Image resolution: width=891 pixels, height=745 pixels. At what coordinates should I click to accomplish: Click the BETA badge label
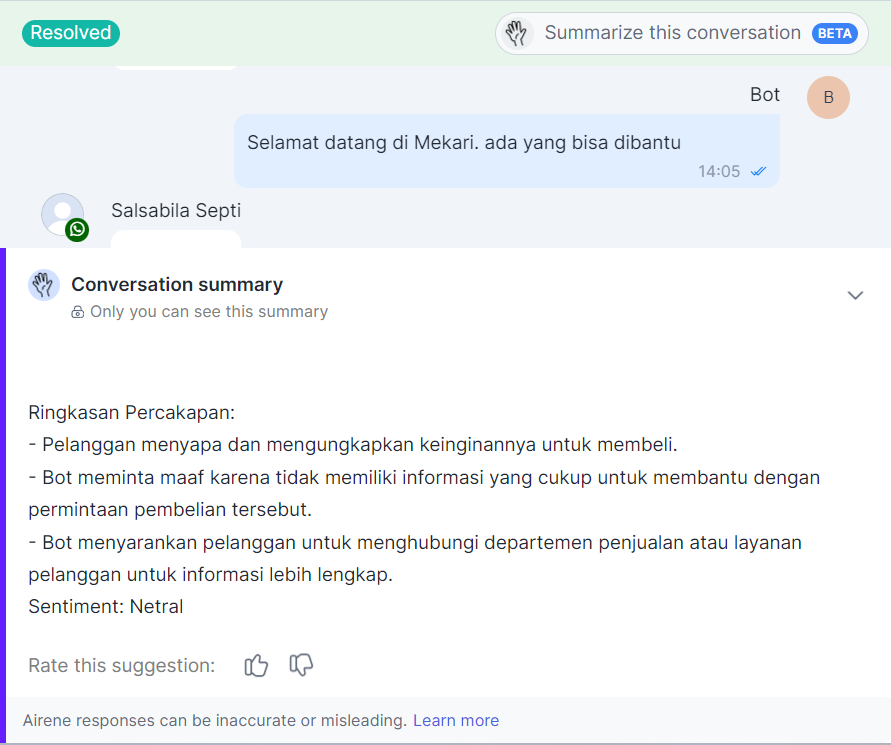point(834,34)
